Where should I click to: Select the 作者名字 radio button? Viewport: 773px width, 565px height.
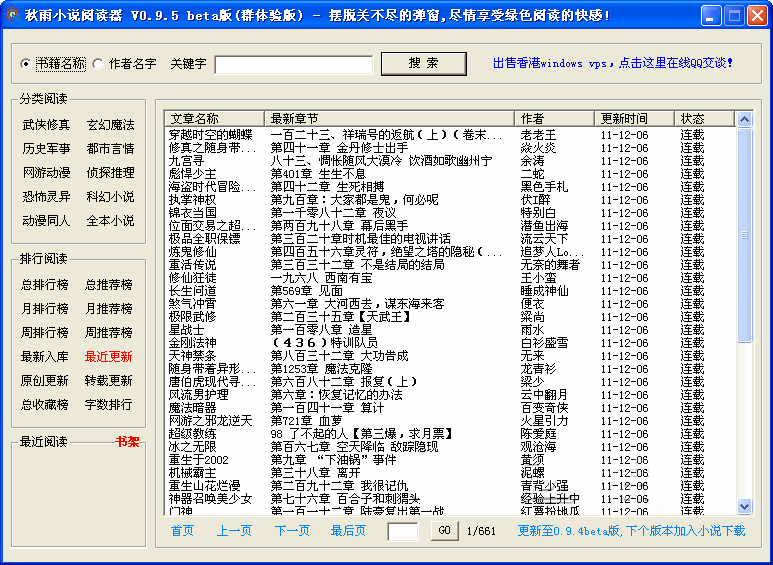pyautogui.click(x=98, y=64)
